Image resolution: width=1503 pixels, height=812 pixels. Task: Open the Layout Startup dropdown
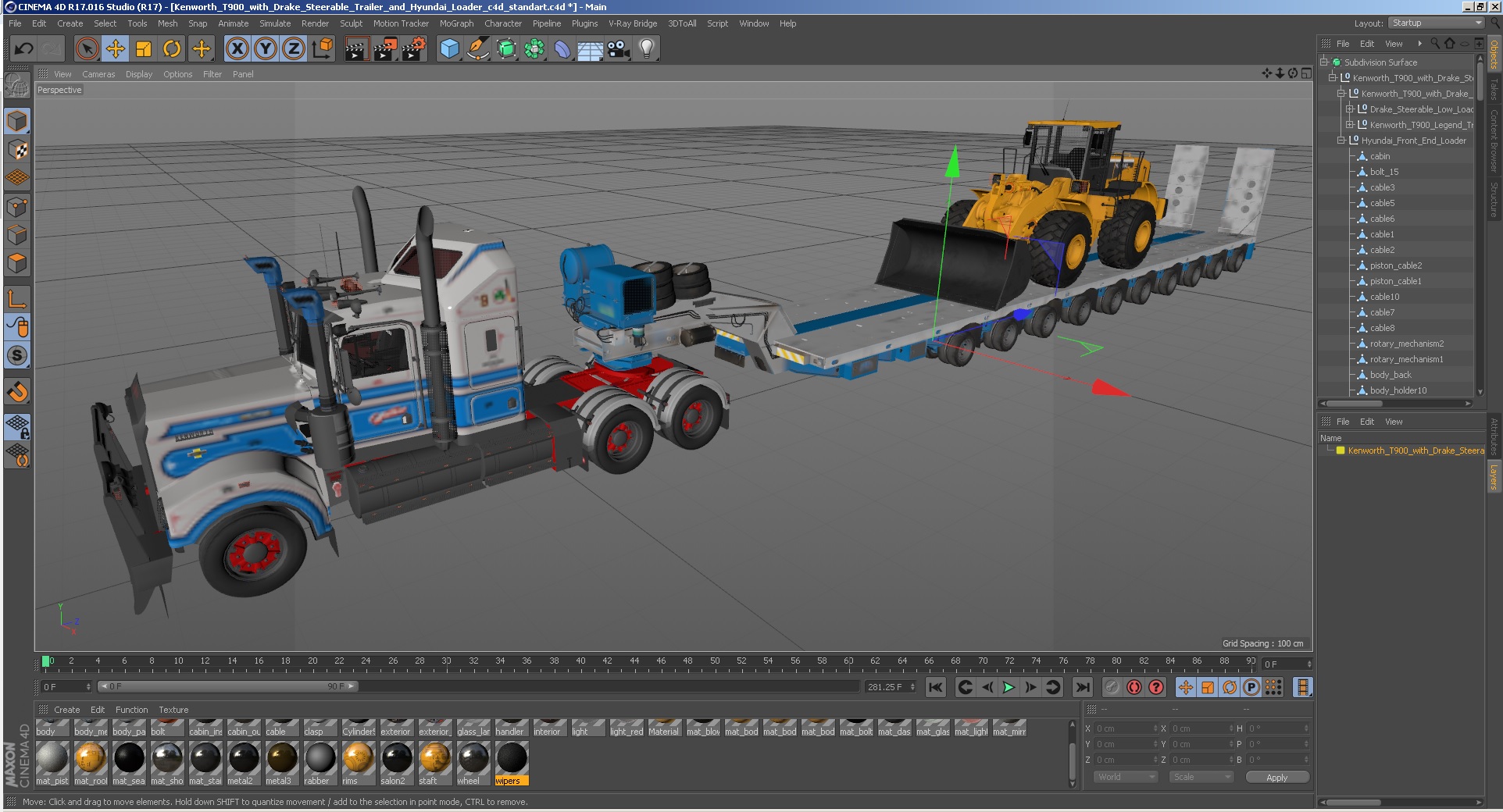point(1436,23)
